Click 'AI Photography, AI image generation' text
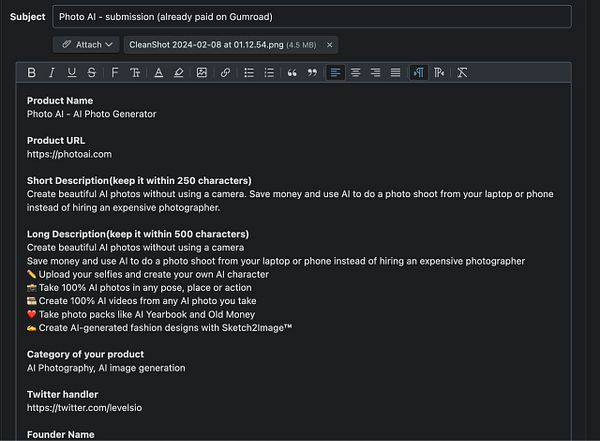This screenshot has height=441, width=600. (x=106, y=368)
